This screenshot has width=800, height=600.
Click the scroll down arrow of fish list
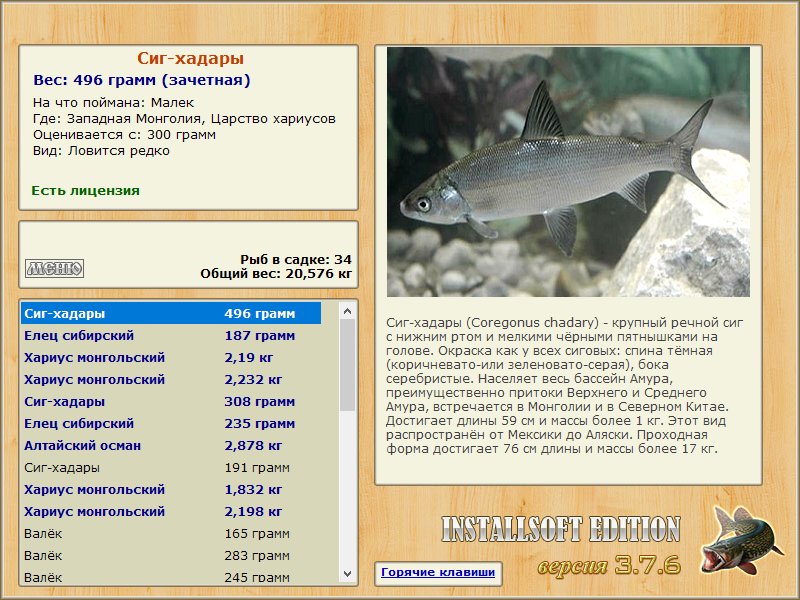pos(348,574)
